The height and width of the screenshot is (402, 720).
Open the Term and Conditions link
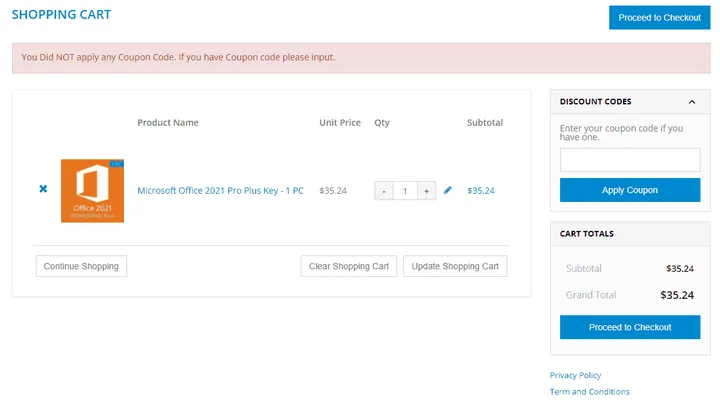pyautogui.click(x=589, y=392)
